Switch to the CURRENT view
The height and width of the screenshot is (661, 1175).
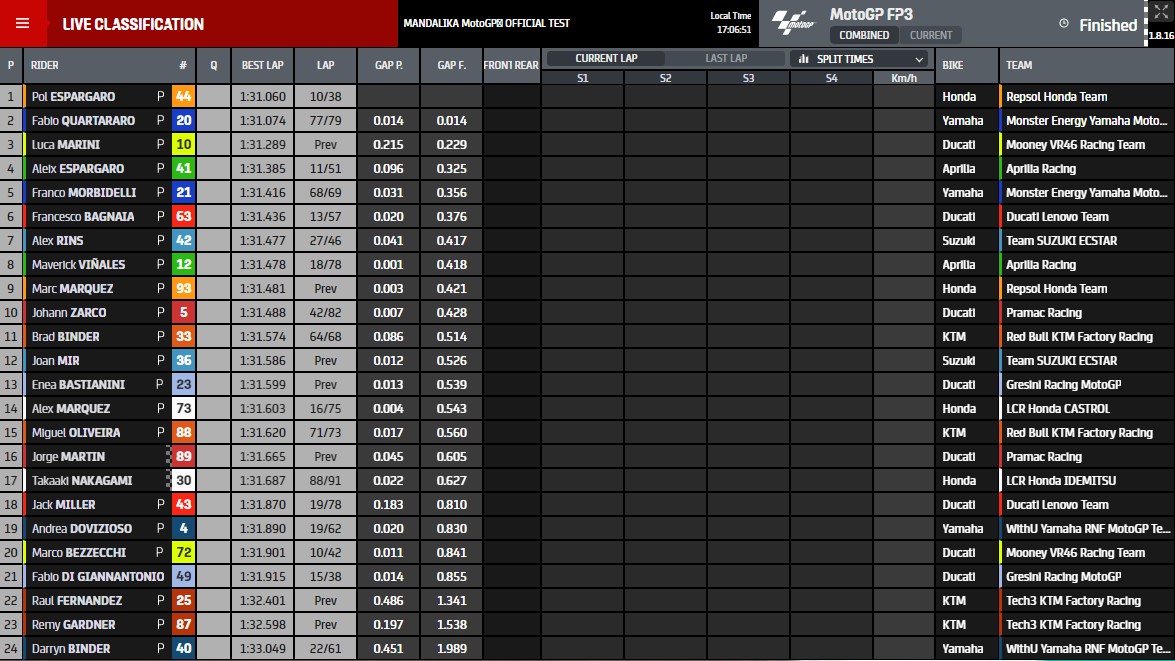click(x=931, y=35)
